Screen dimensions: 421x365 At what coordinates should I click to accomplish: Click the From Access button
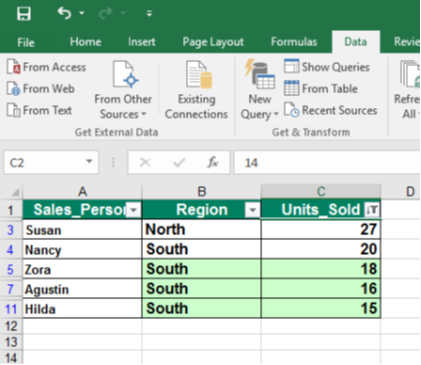[x=47, y=67]
